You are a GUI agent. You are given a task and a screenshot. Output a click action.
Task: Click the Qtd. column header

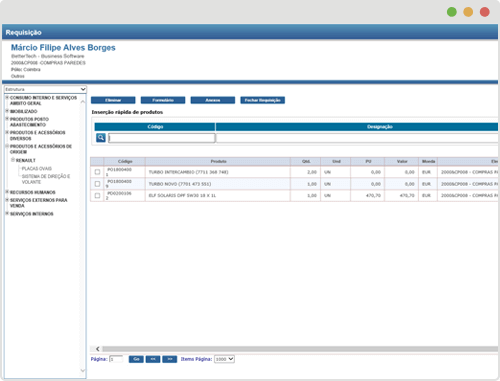[x=306, y=161]
